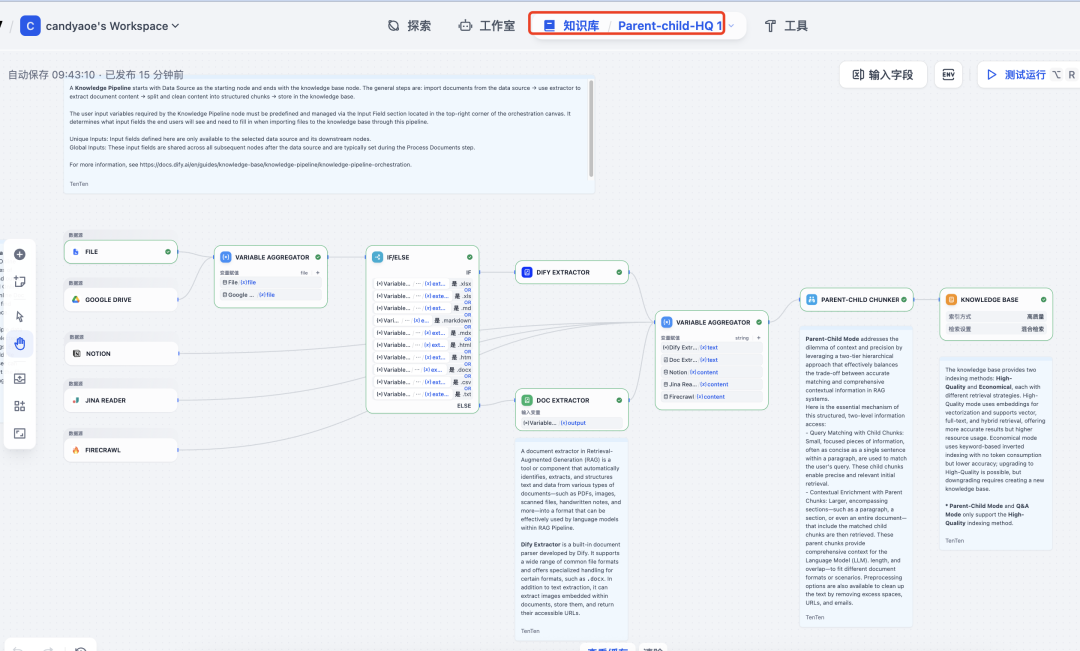Click the IF/ELSE condition row for .csv

423,382
